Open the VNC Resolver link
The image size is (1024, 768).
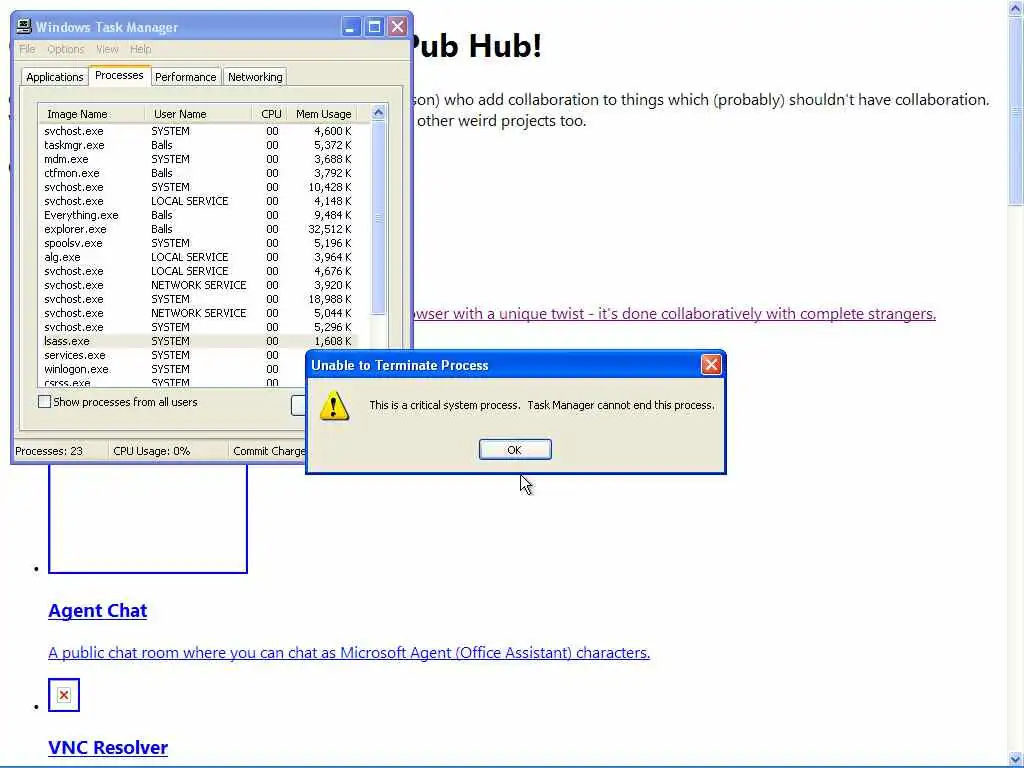(108, 747)
